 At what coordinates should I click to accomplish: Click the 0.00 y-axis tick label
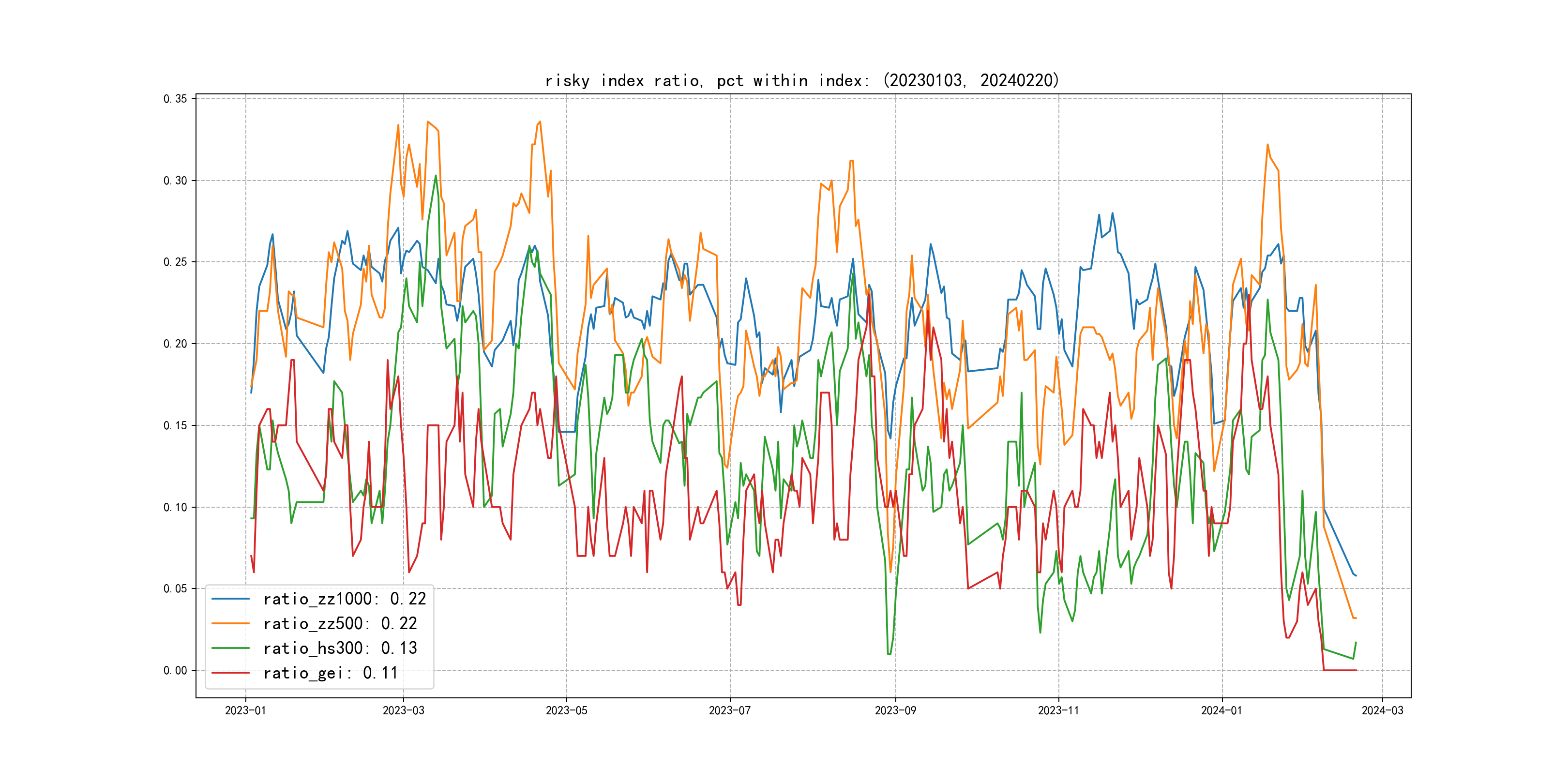[x=175, y=670]
